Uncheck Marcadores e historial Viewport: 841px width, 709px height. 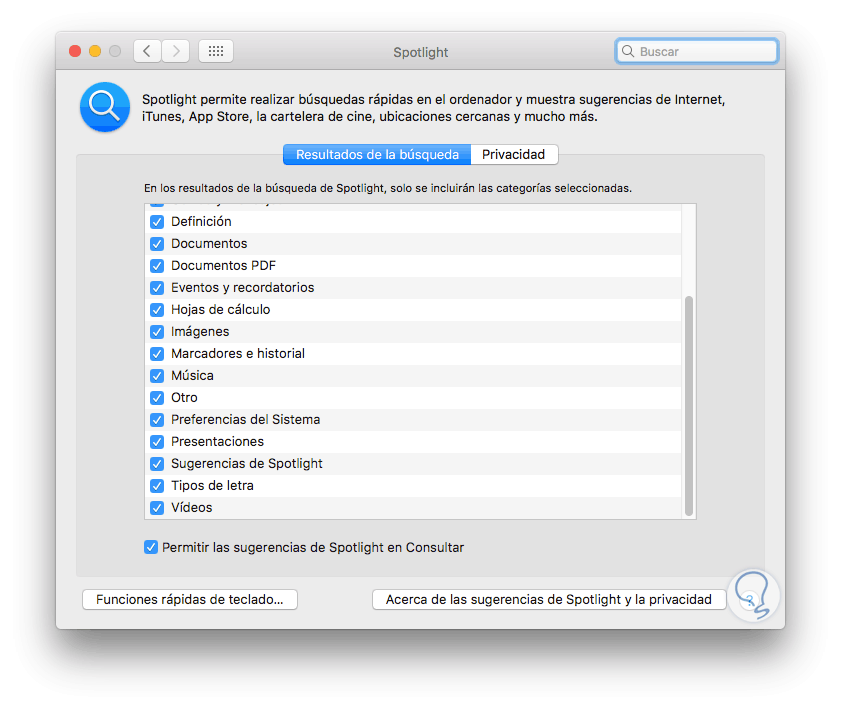tap(157, 353)
